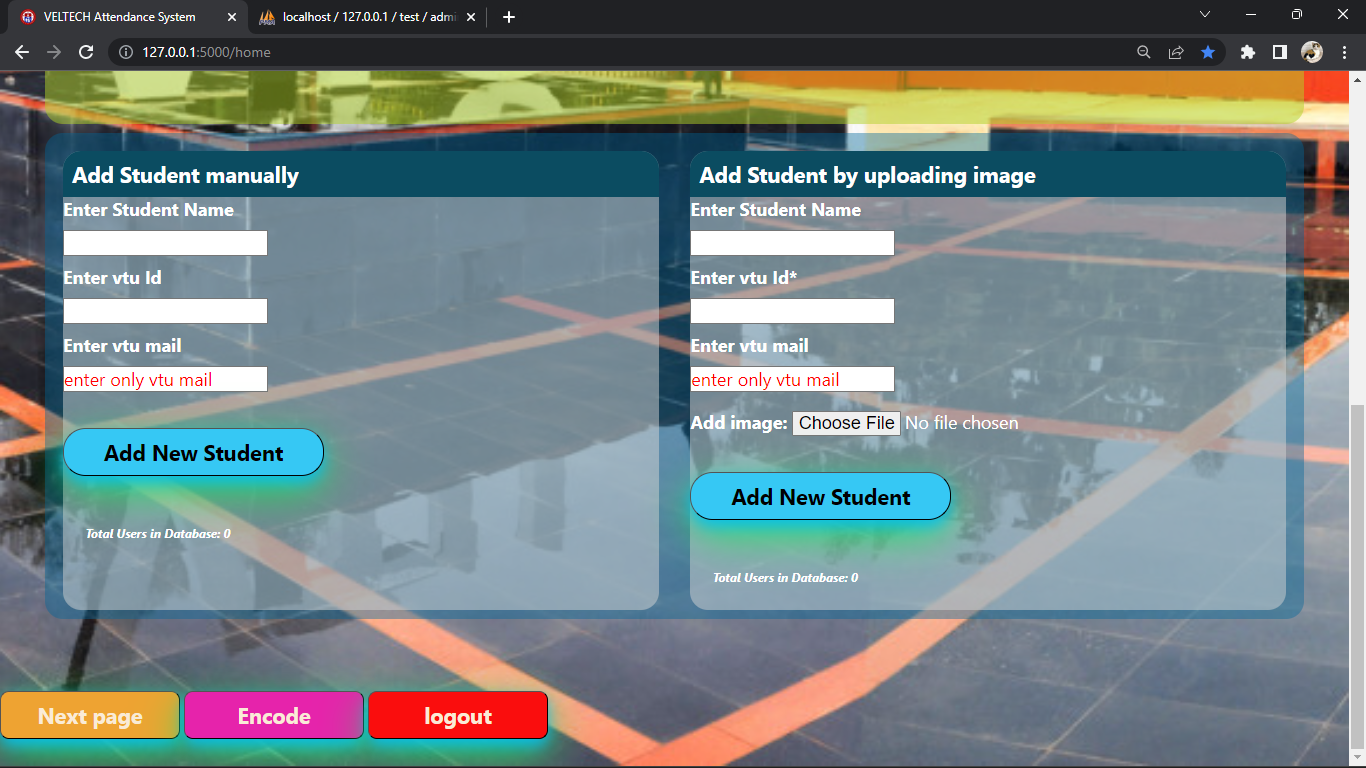
Task: Click the zoom magnifier in the address bar
Action: (x=1143, y=52)
